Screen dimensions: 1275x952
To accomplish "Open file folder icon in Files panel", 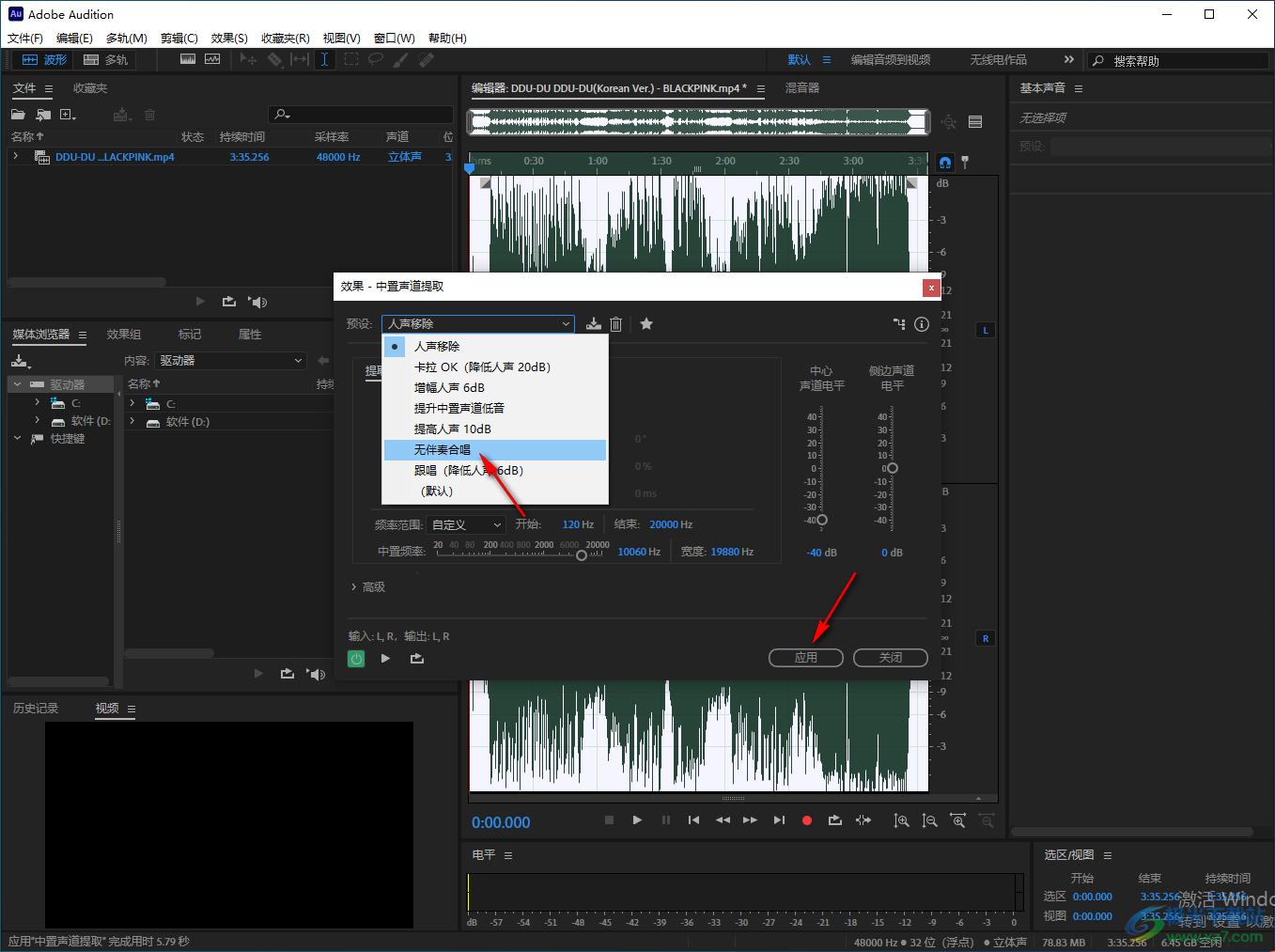I will coord(18,115).
